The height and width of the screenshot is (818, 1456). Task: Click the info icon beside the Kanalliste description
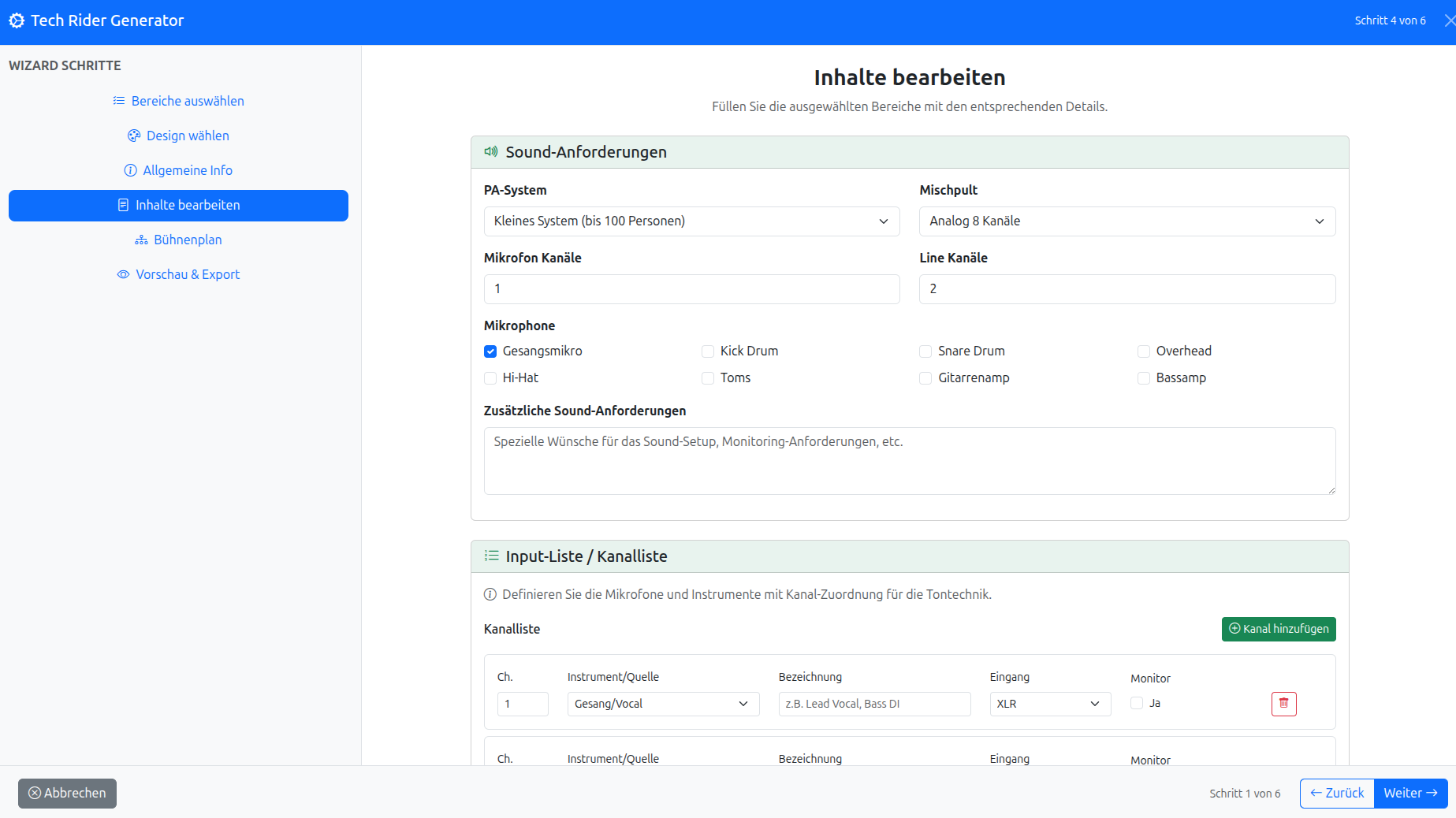click(490, 594)
